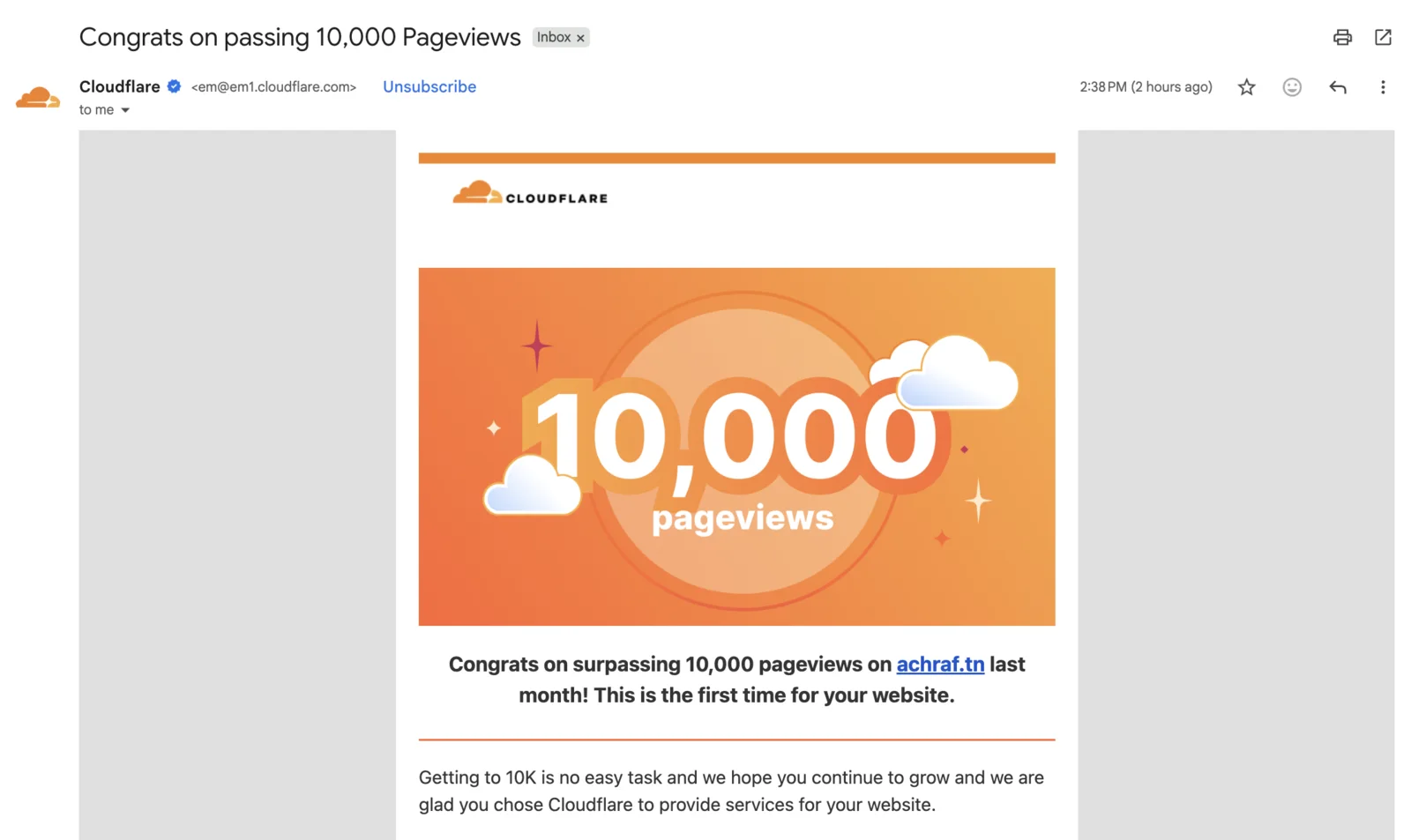
Task: Click the Cloudflare sender name
Action: click(119, 86)
